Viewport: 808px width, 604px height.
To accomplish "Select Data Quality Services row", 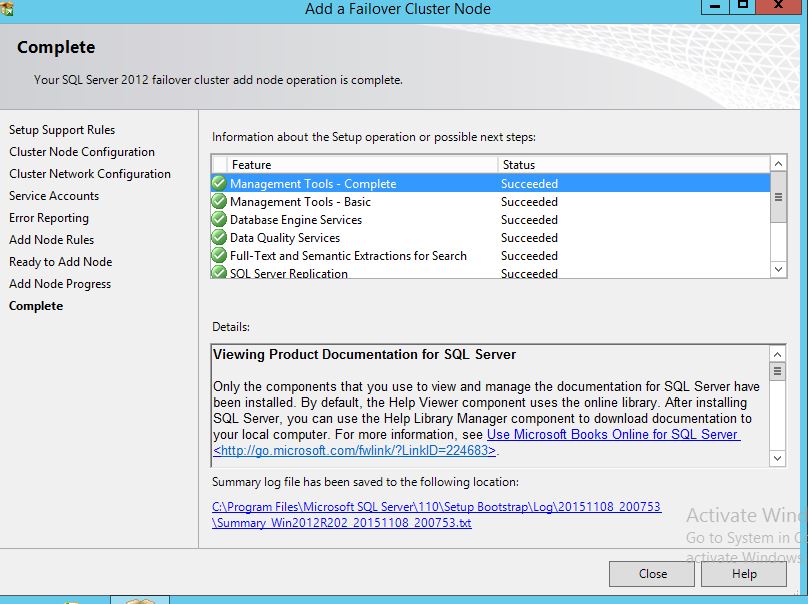I will 490,238.
